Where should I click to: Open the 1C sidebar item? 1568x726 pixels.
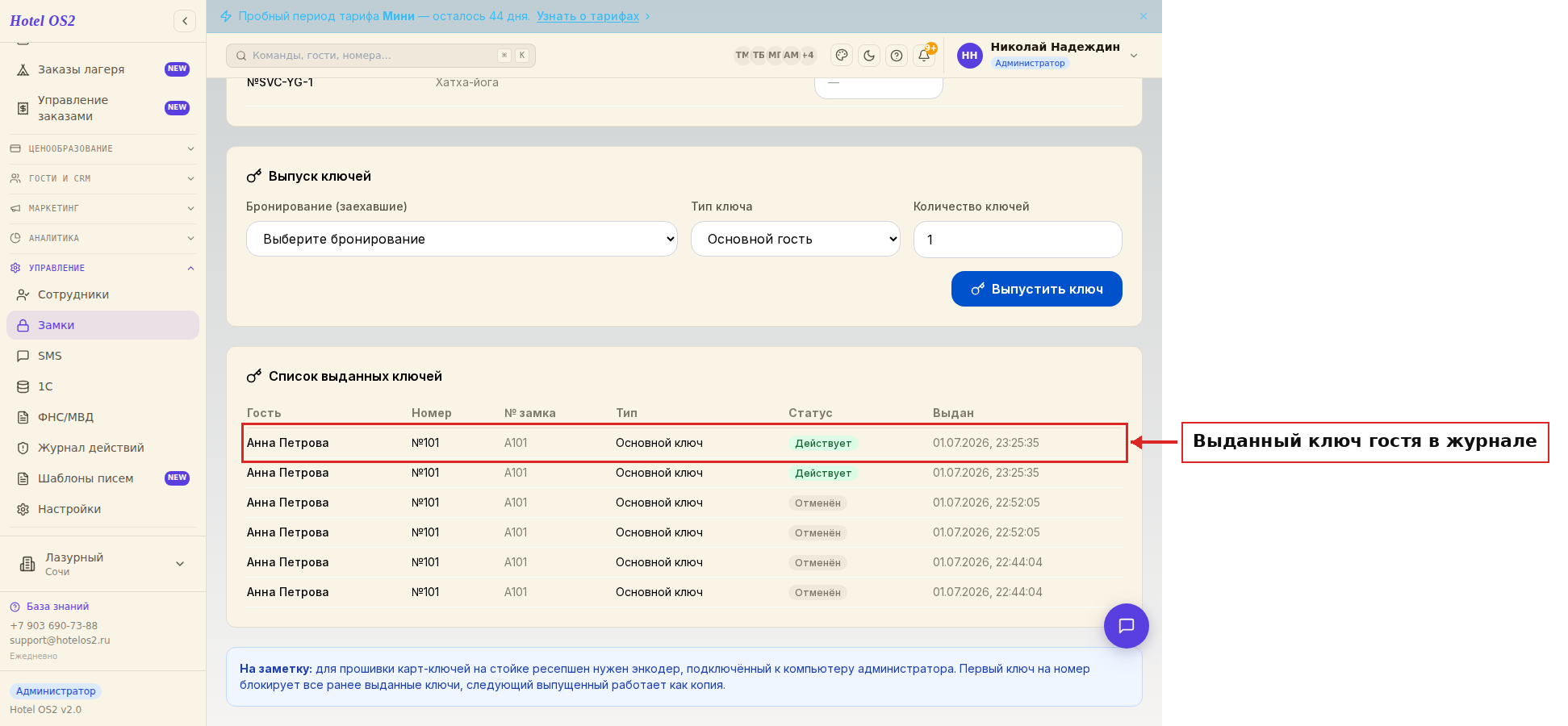pyautogui.click(x=103, y=386)
